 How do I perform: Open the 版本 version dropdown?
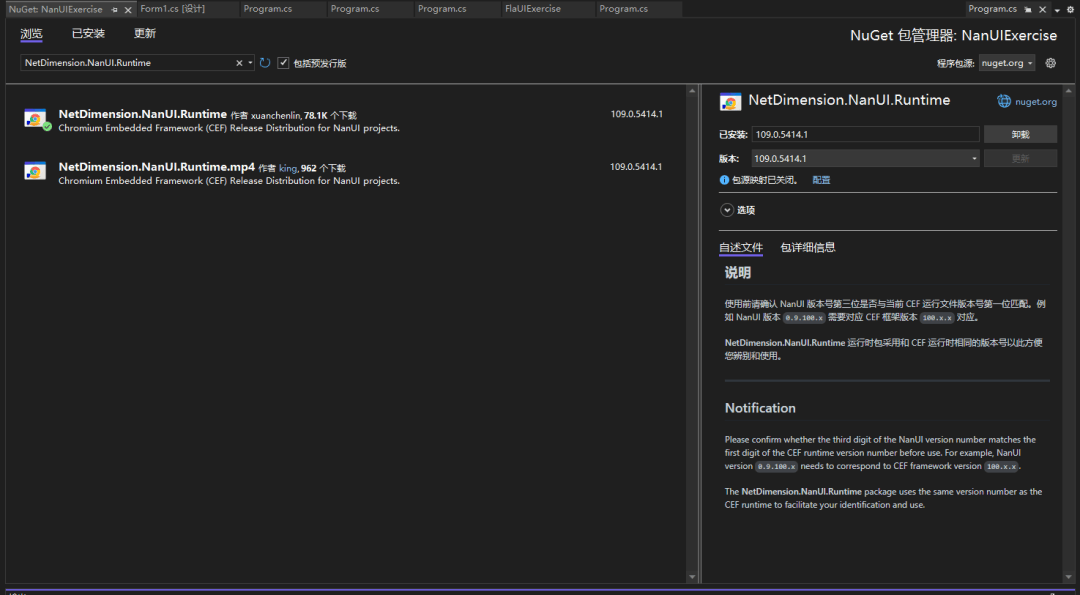pyautogui.click(x=866, y=158)
